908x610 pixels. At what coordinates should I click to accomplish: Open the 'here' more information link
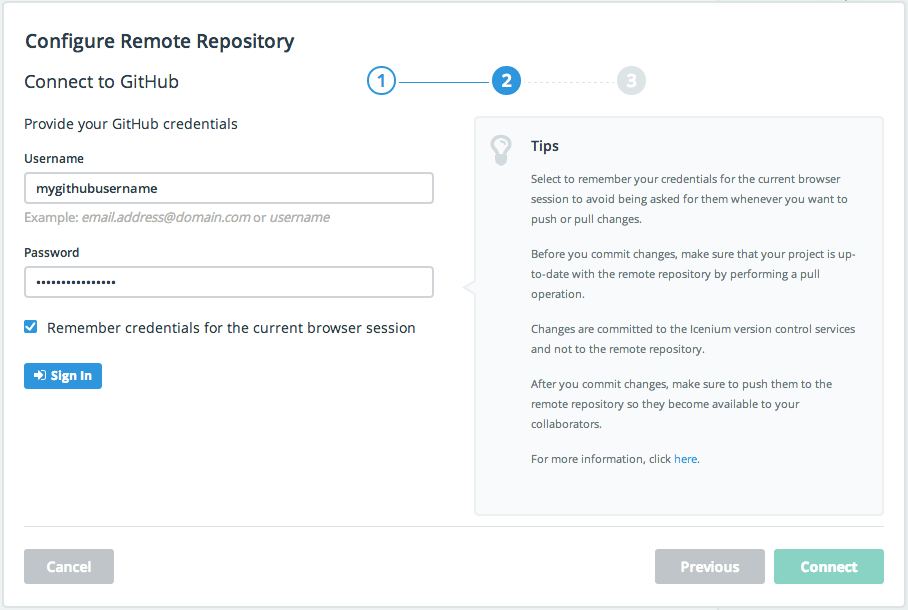point(685,459)
